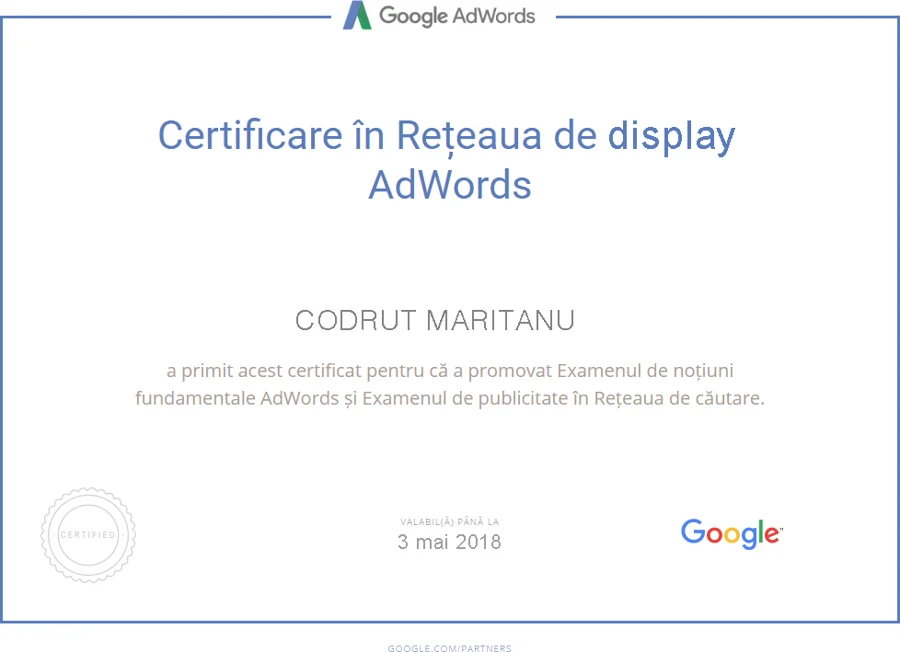Image resolution: width=900 pixels, height=652 pixels.
Task: Click the line starting "fundamentale AdWords și Examenul"
Action: point(450,398)
